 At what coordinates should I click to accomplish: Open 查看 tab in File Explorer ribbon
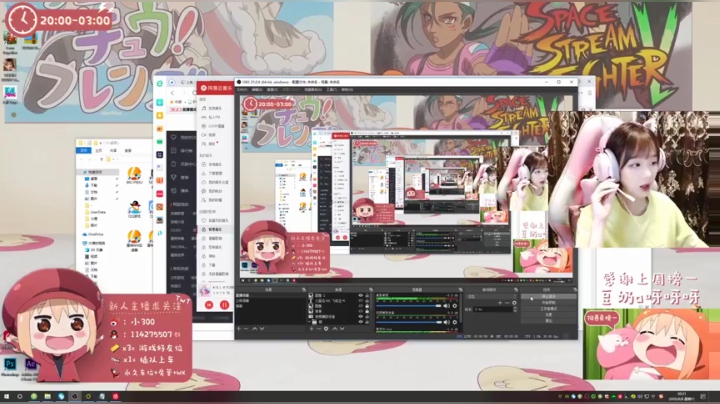click(x=128, y=150)
